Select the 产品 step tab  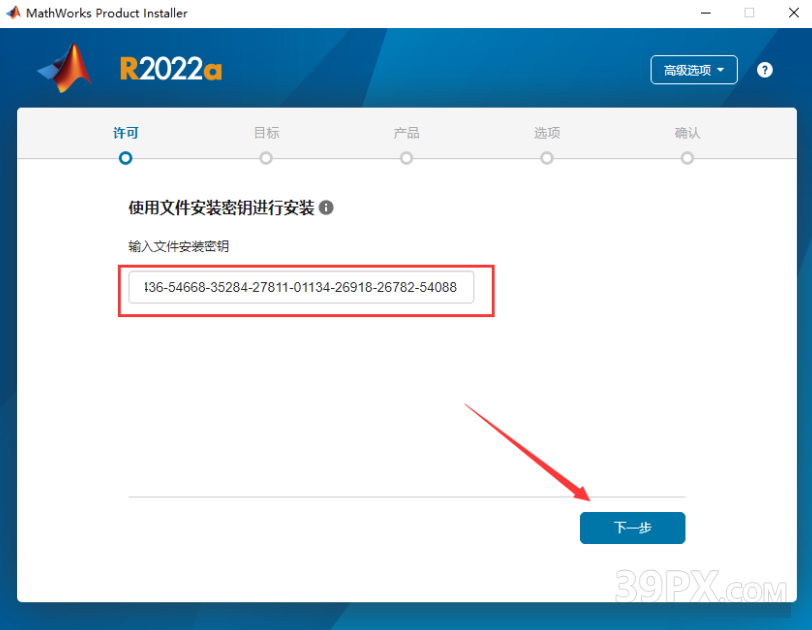click(x=407, y=133)
